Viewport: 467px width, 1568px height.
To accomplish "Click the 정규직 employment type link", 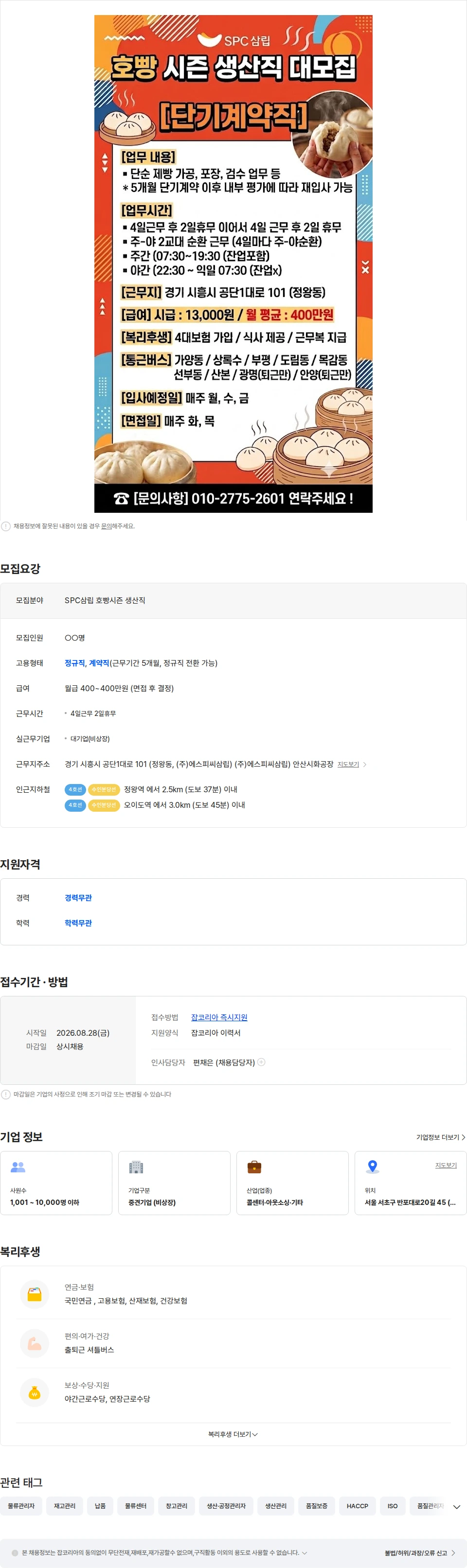I will click(74, 663).
